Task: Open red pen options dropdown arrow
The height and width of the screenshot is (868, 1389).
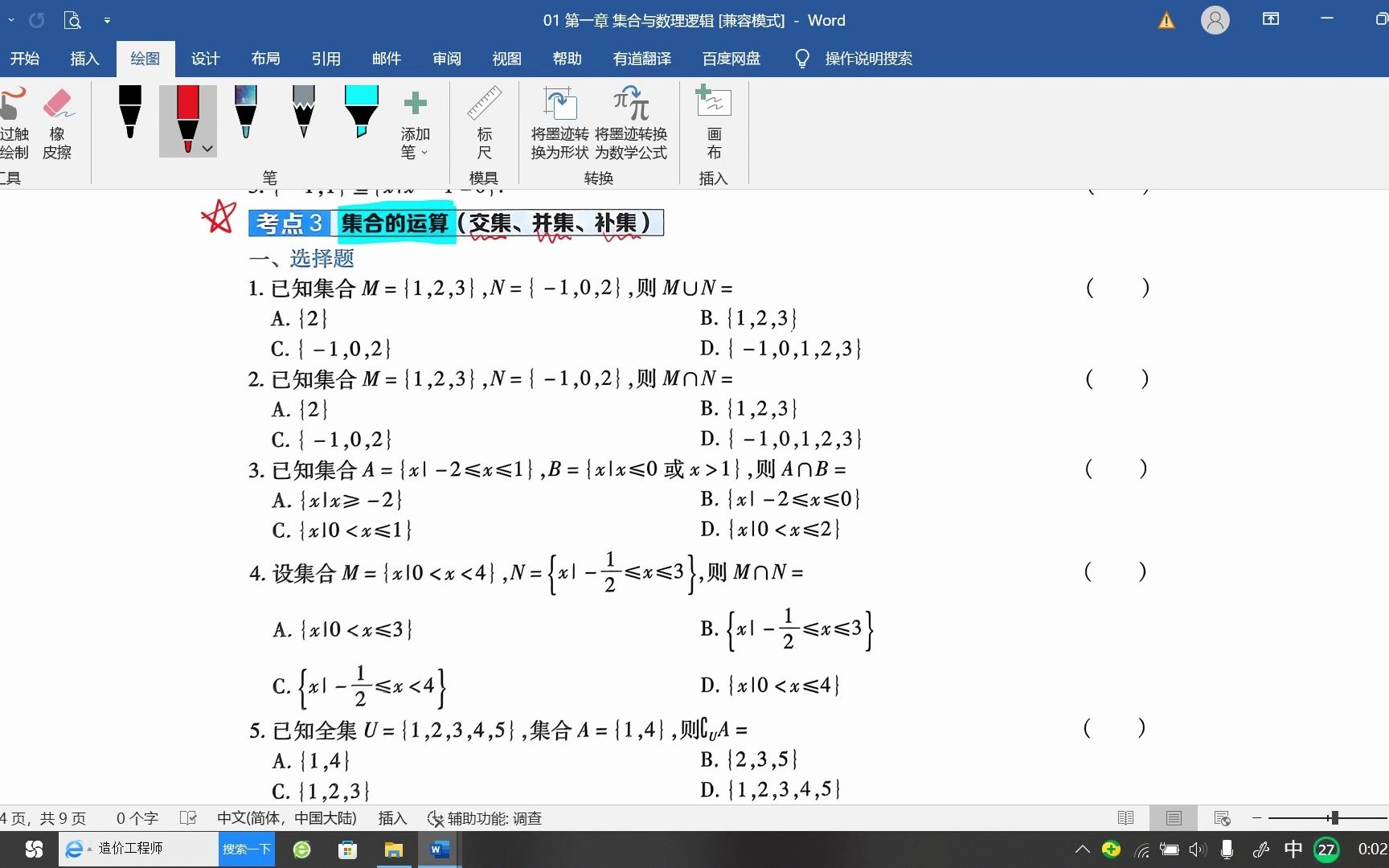Action: click(x=207, y=149)
